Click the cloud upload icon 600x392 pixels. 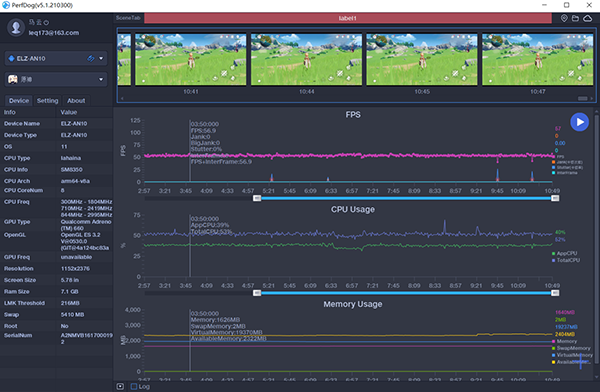(x=587, y=18)
